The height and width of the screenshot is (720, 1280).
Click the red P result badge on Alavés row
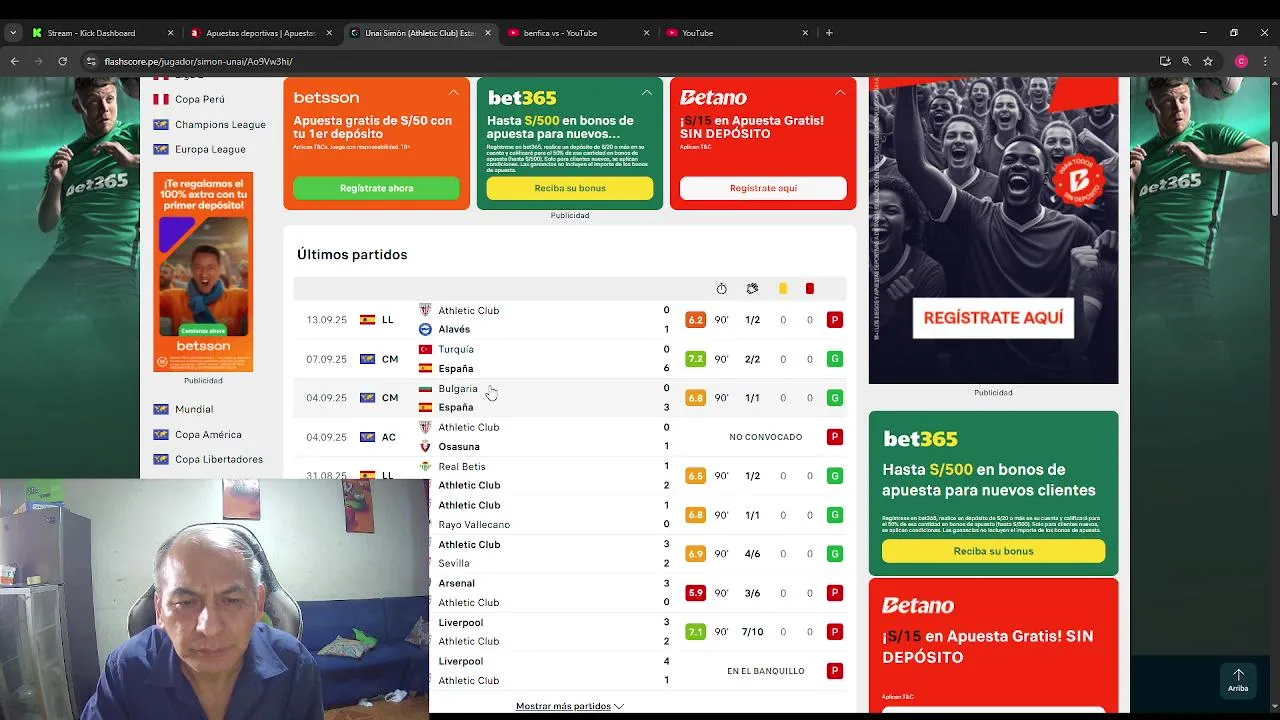[834, 320]
